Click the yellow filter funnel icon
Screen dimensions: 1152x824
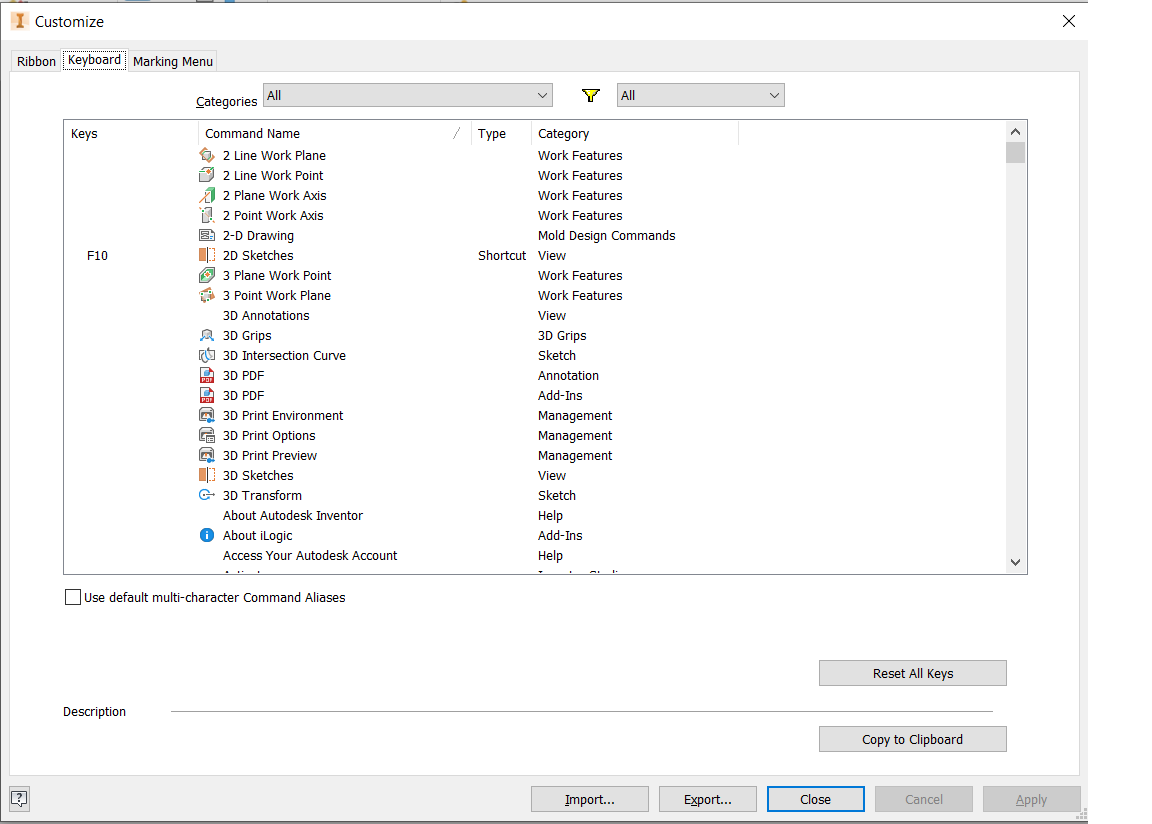[590, 96]
